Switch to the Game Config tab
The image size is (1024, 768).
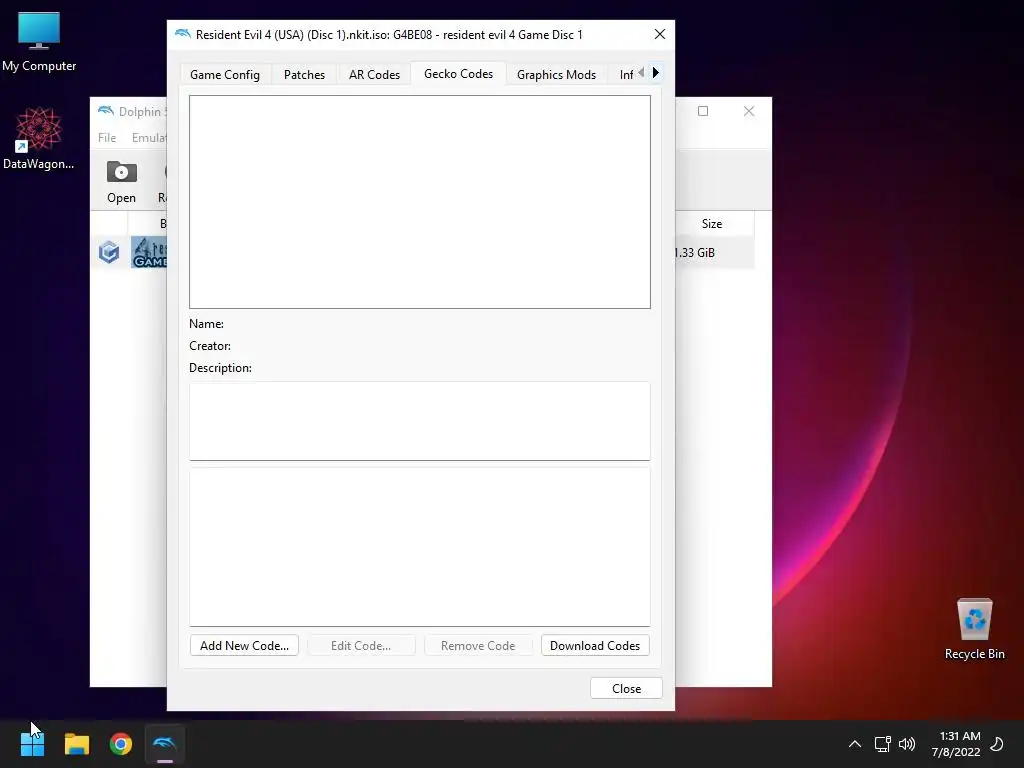pyautogui.click(x=225, y=74)
